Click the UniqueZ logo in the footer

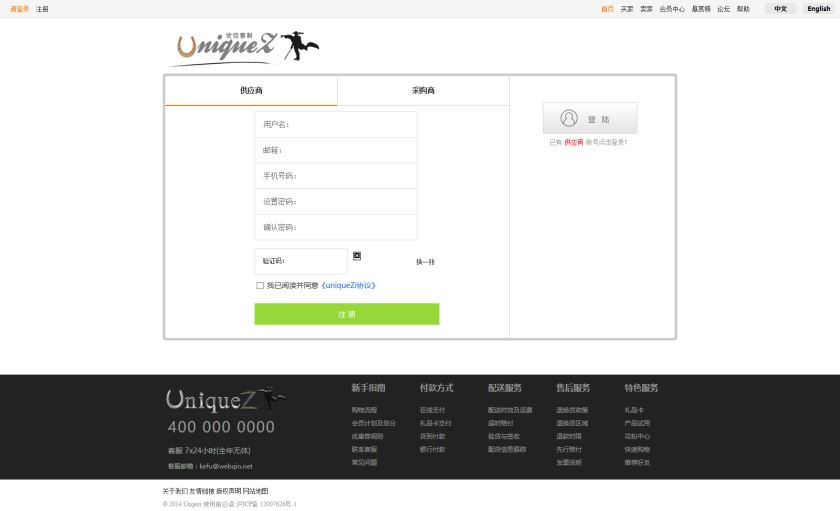pyautogui.click(x=225, y=400)
